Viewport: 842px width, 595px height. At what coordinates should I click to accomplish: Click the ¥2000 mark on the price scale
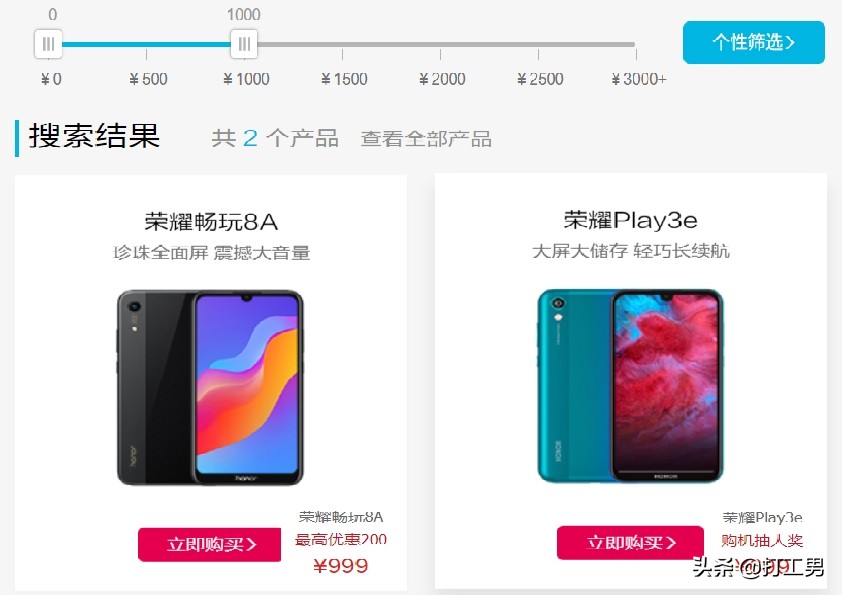click(x=442, y=79)
